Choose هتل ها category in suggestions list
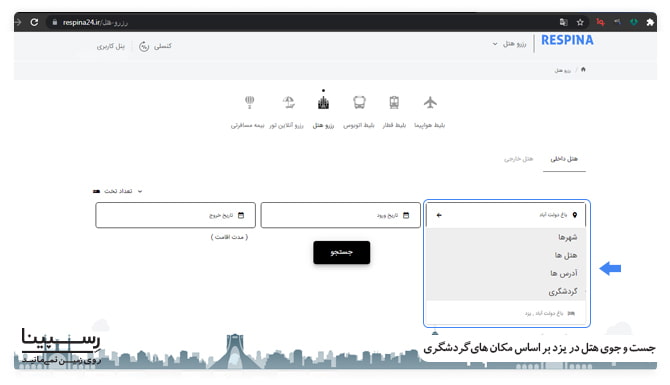670x385 pixels. click(566, 255)
